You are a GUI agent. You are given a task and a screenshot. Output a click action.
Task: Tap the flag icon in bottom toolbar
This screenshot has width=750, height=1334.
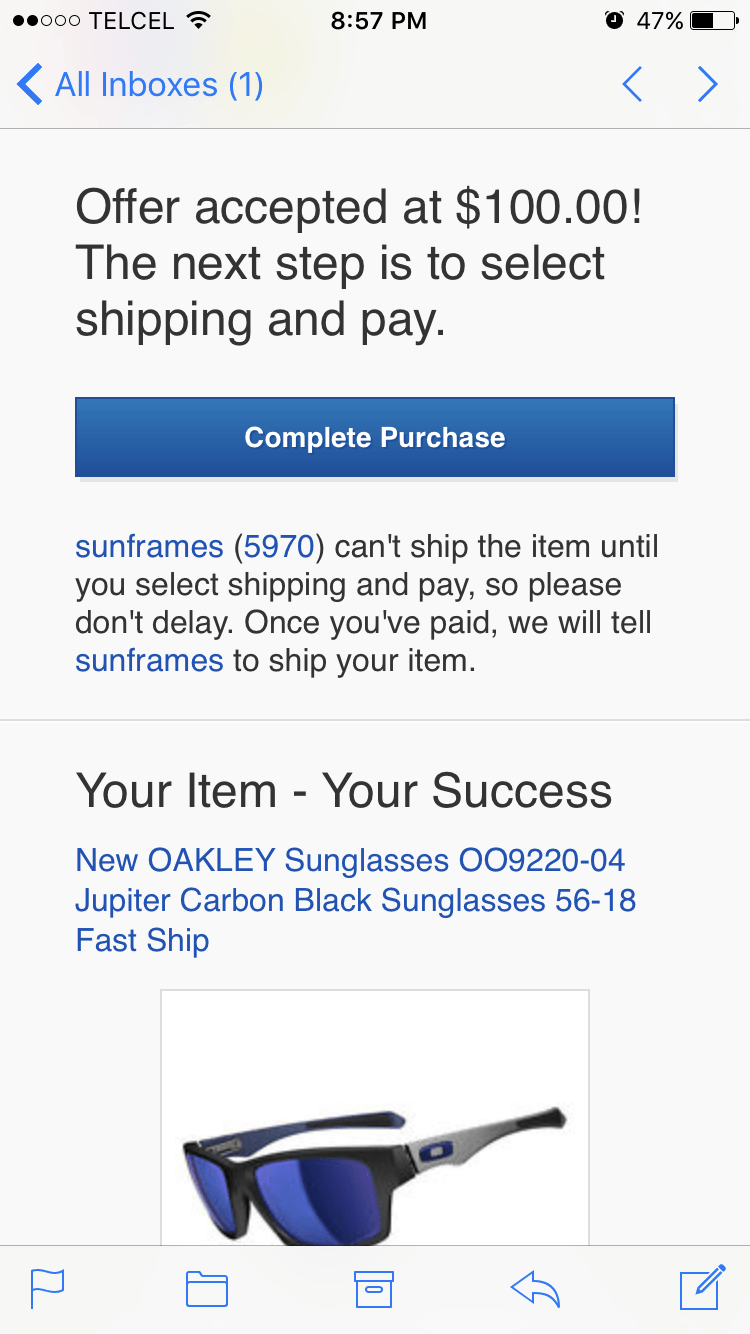coord(47,1288)
